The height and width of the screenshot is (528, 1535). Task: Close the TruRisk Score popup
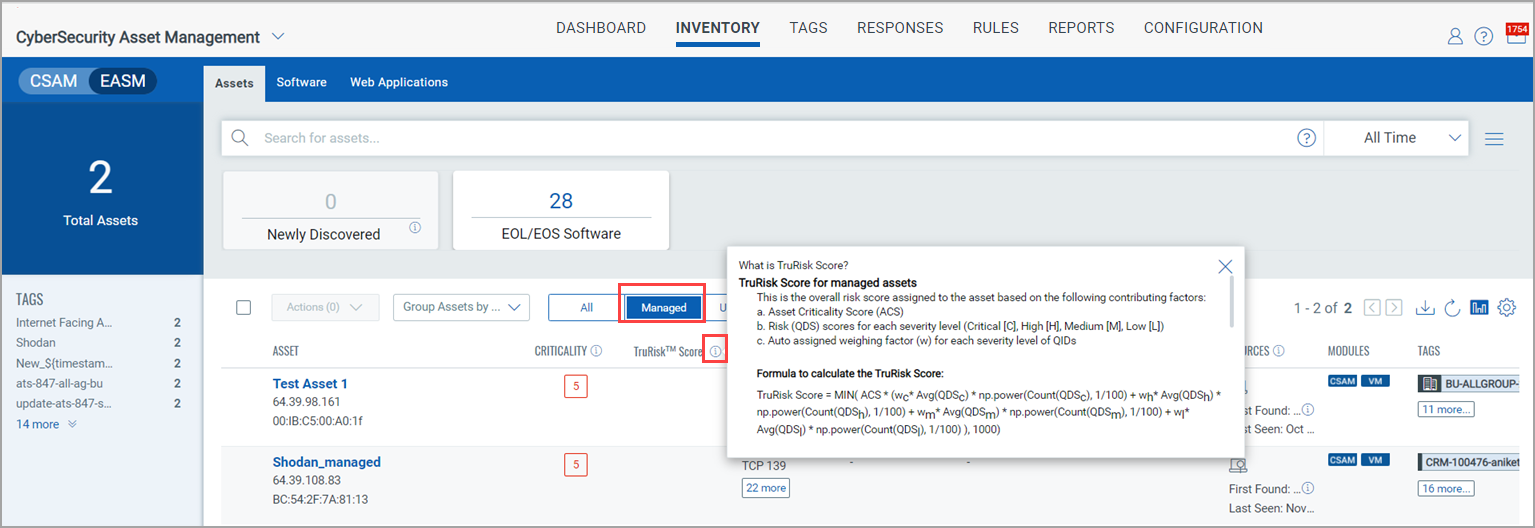pos(1225,266)
